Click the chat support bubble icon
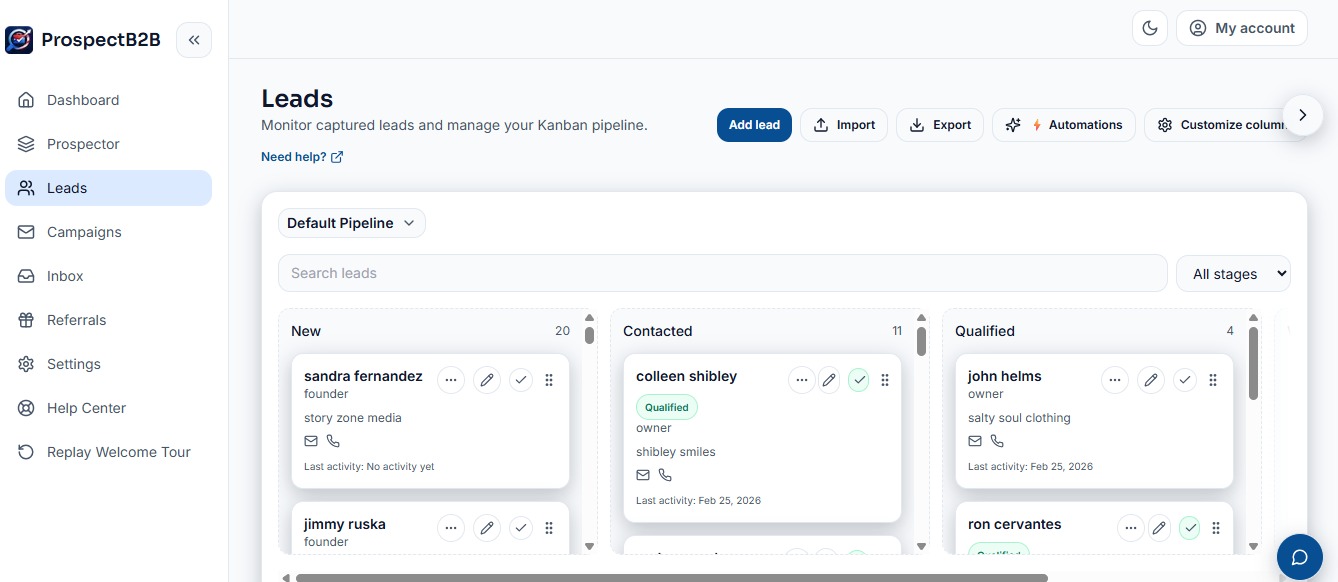 1300,557
